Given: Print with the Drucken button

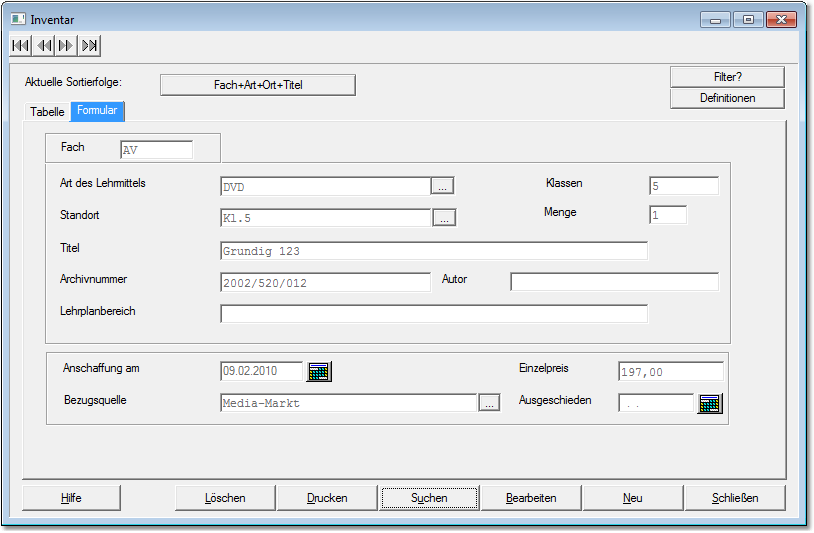Looking at the screenshot, I should click(x=327, y=498).
